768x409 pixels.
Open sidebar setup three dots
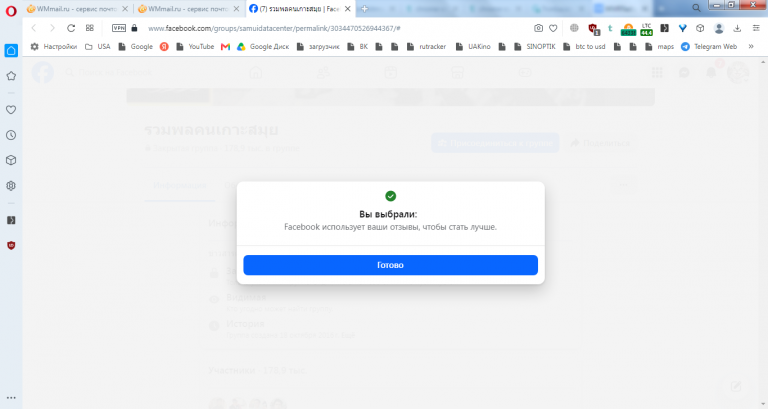(11, 398)
